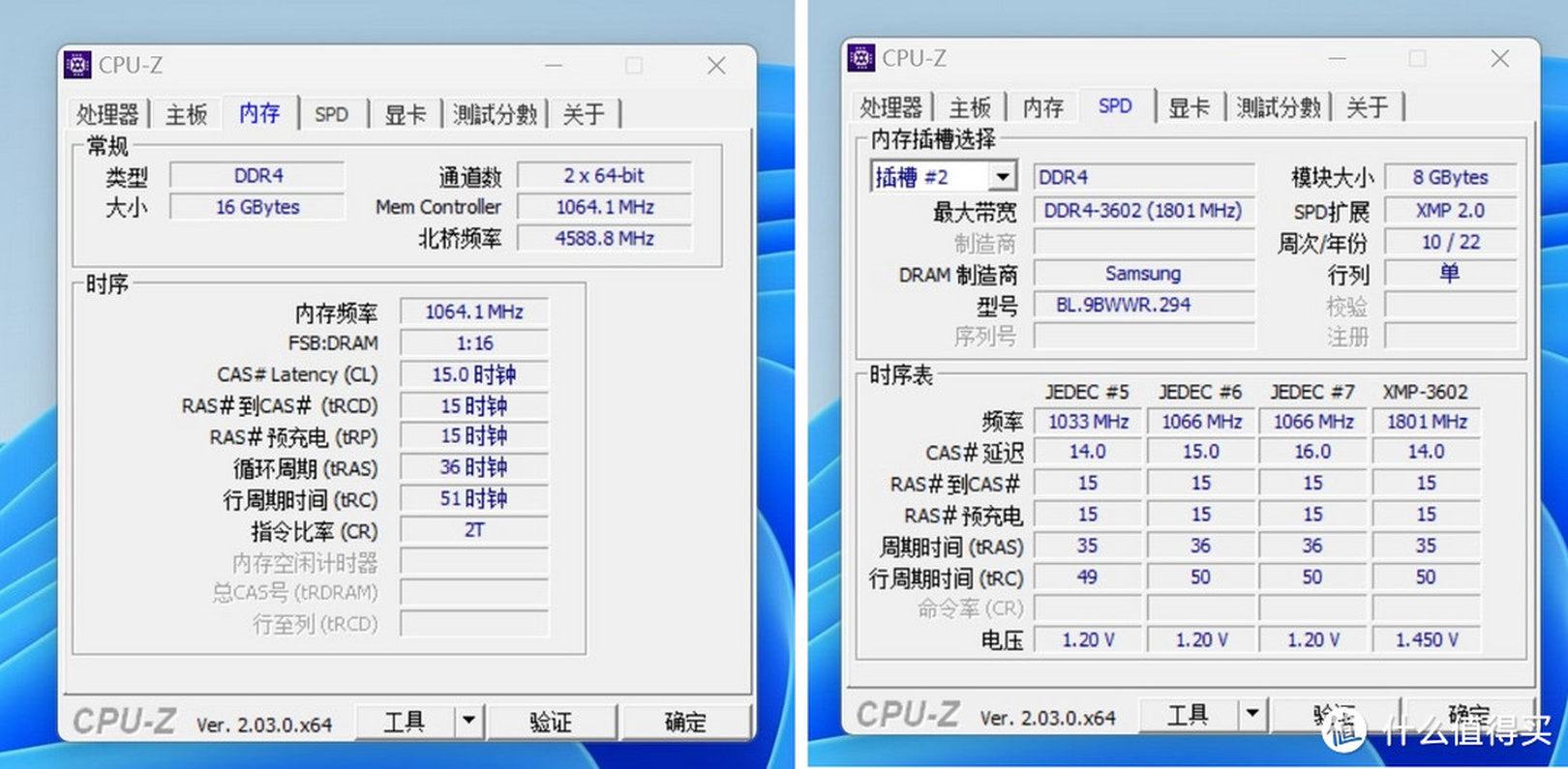
Task: Switch to 内存 tab in right CPU-Z window
Action: (x=1042, y=106)
